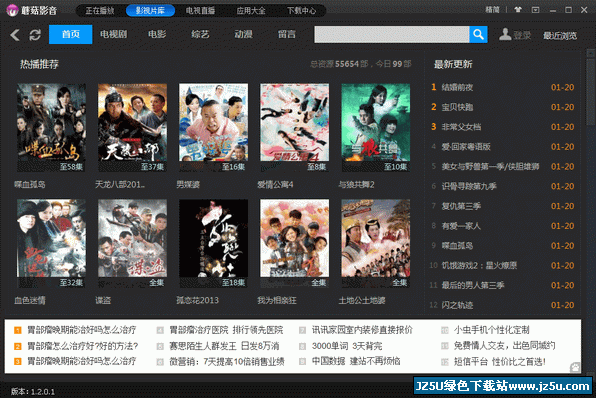Open the 与狼共舞2 poster thumbnail

pos(376,127)
